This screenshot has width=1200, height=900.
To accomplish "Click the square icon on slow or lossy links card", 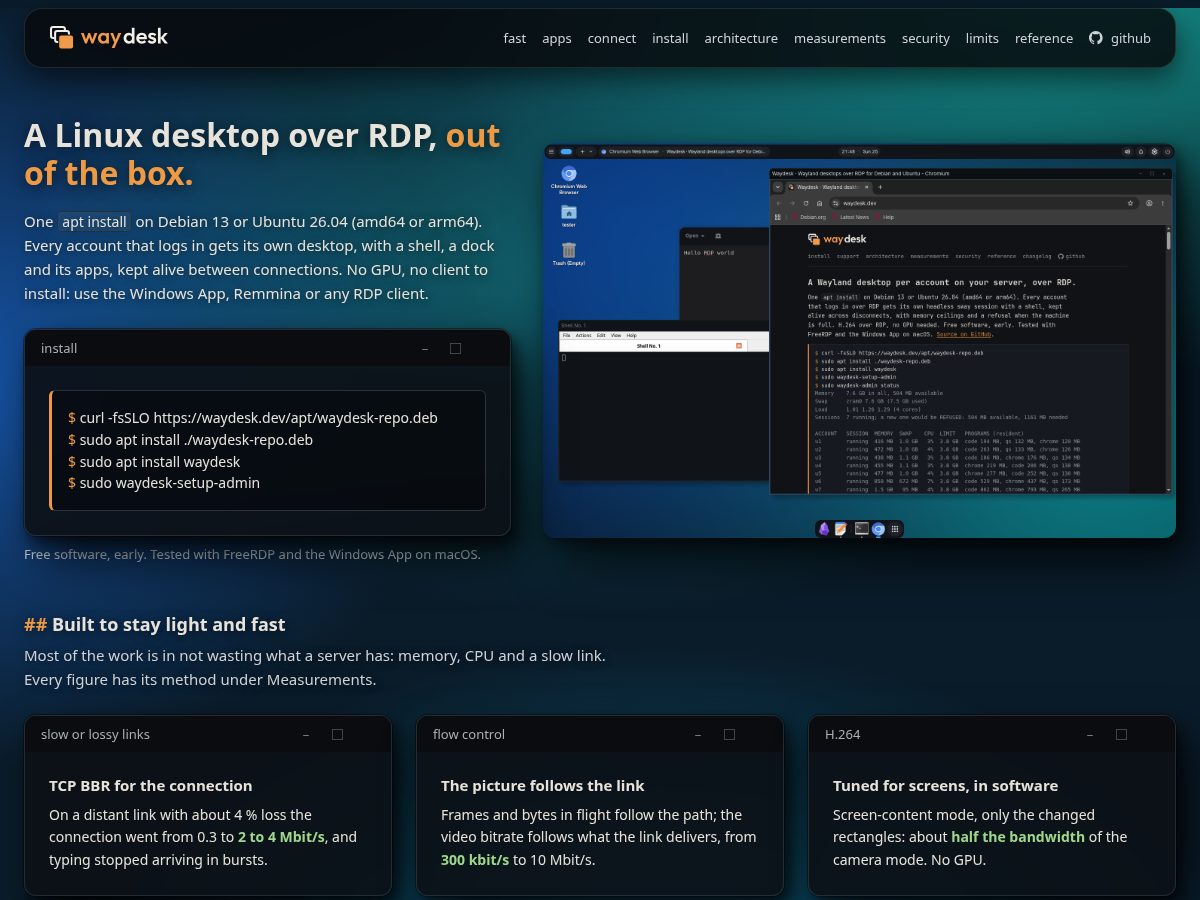I will (337, 734).
